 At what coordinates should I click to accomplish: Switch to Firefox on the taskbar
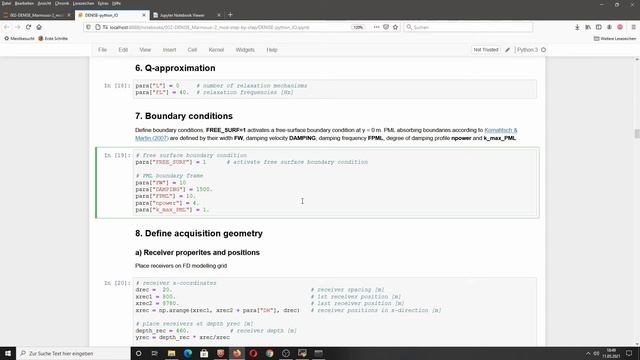pos(237,353)
